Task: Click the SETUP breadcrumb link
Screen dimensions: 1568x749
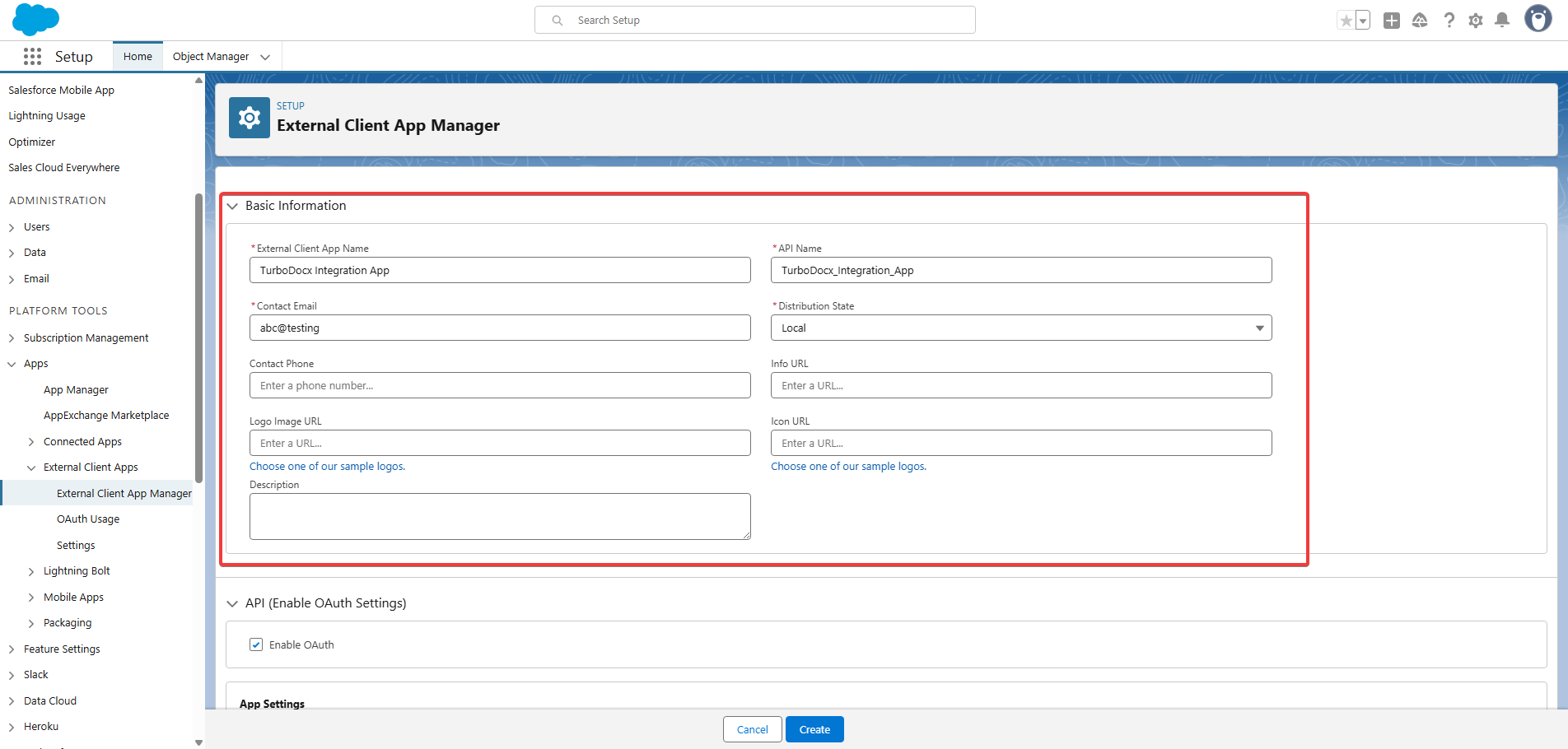Action: point(290,106)
